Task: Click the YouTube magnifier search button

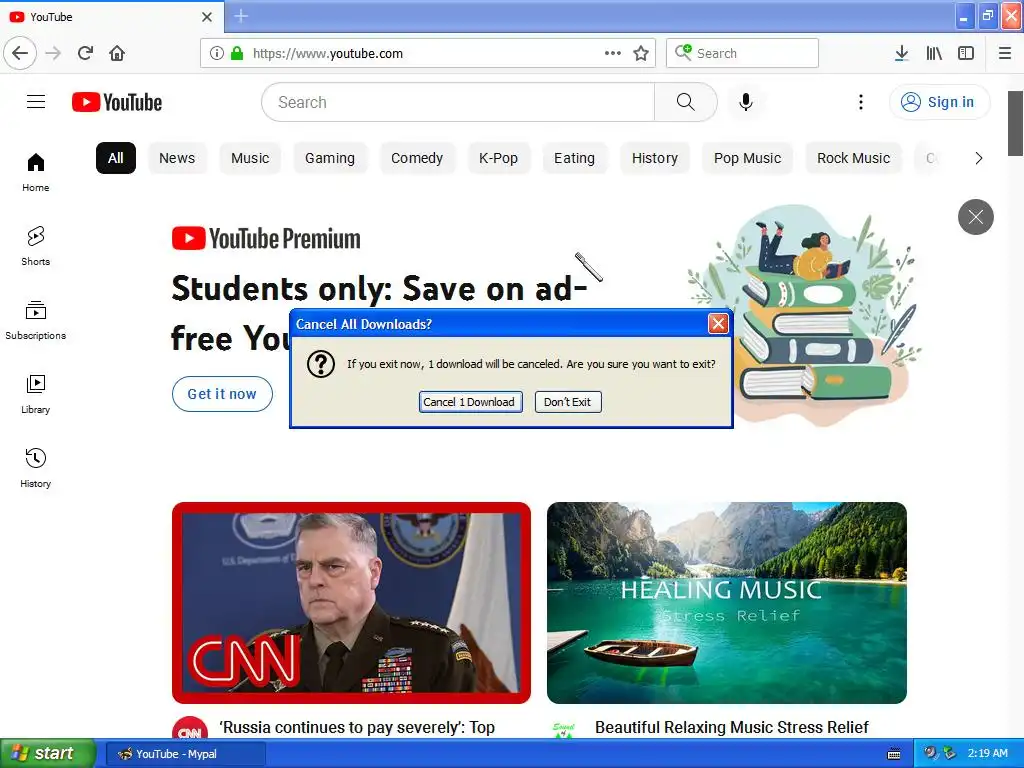Action: coord(685,102)
